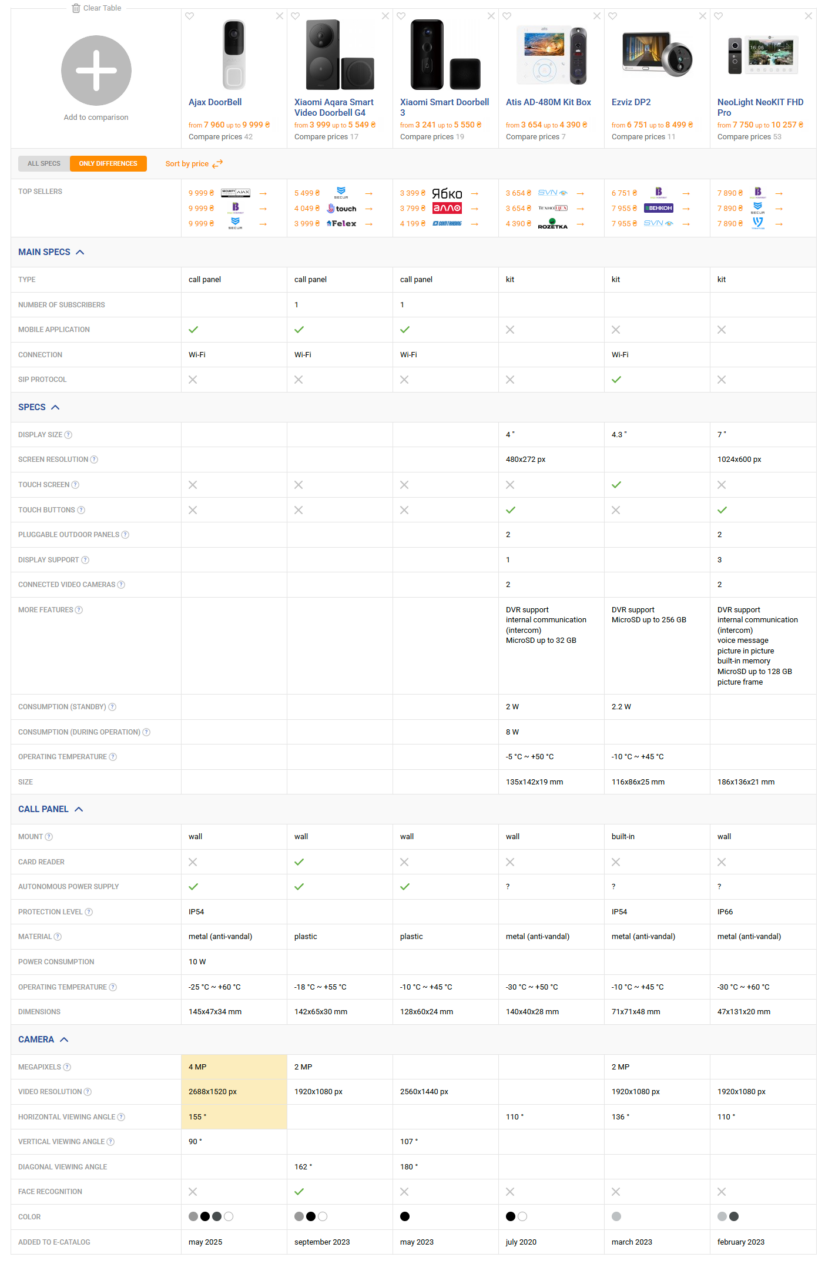Click help icon for Consumption (Standby)
The height and width of the screenshot is (1264, 835).
110,707
